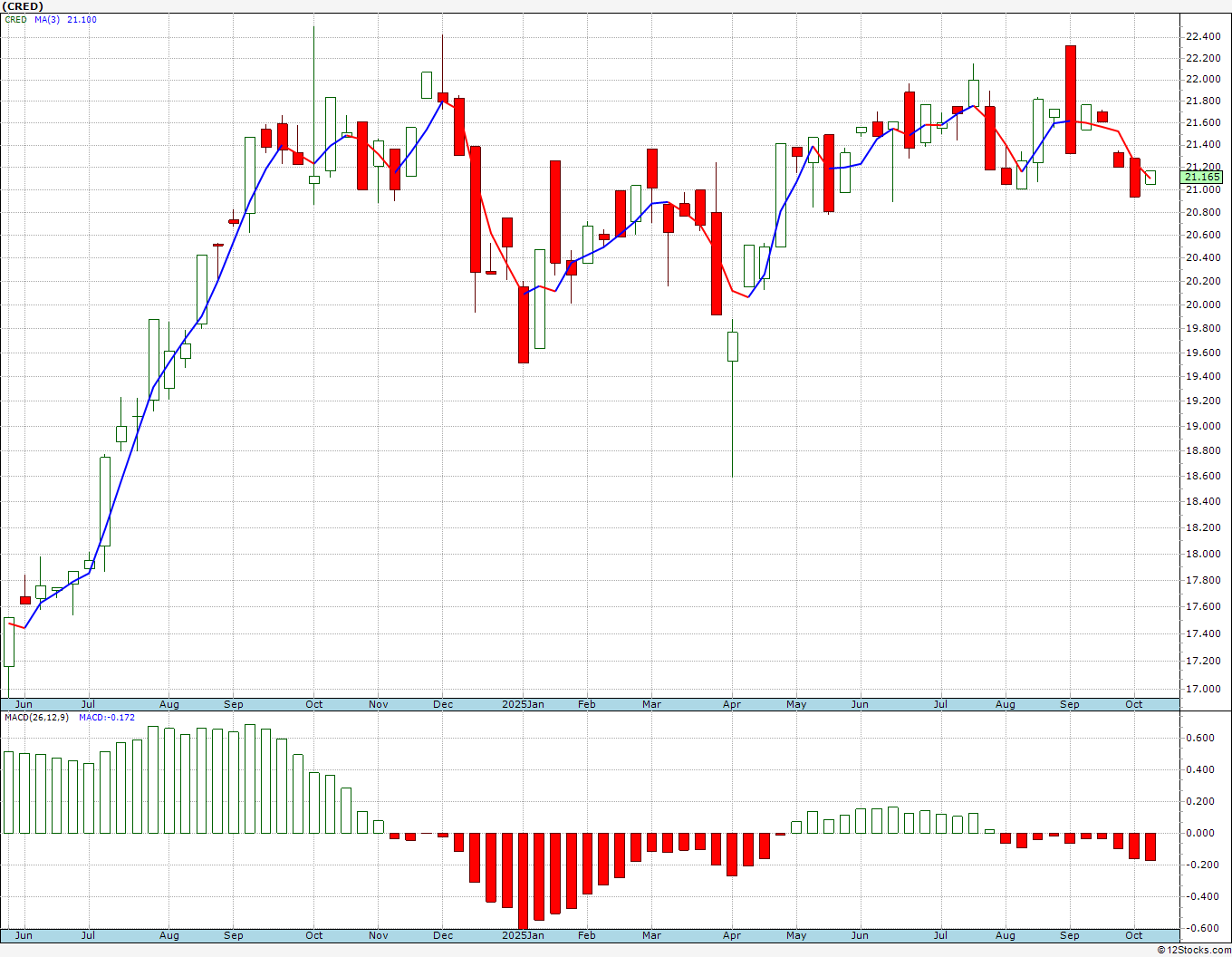Click the 19.600 price axis label
The height and width of the screenshot is (957, 1232).
pos(1202,353)
